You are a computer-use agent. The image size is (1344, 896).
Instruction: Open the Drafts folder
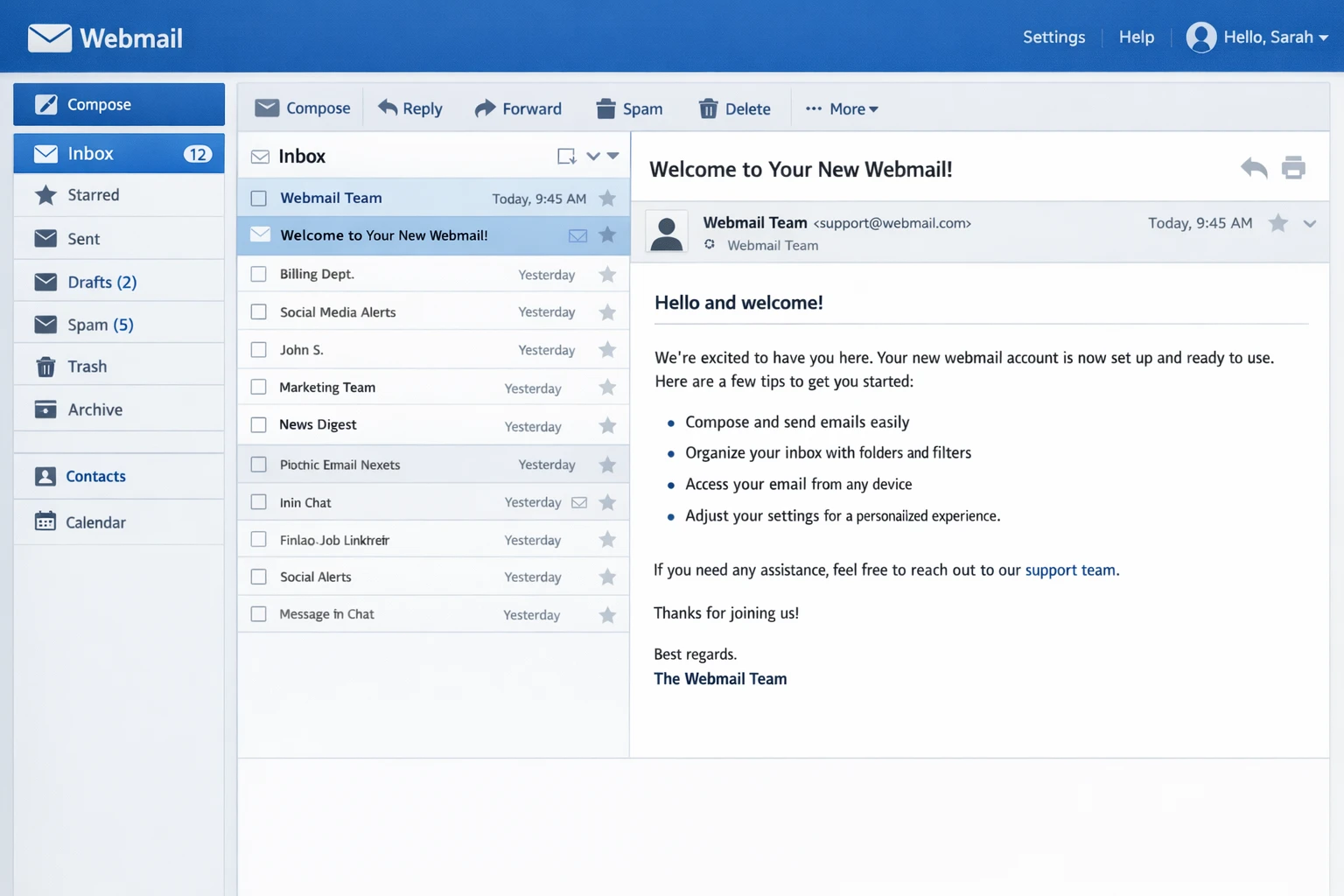(x=101, y=282)
